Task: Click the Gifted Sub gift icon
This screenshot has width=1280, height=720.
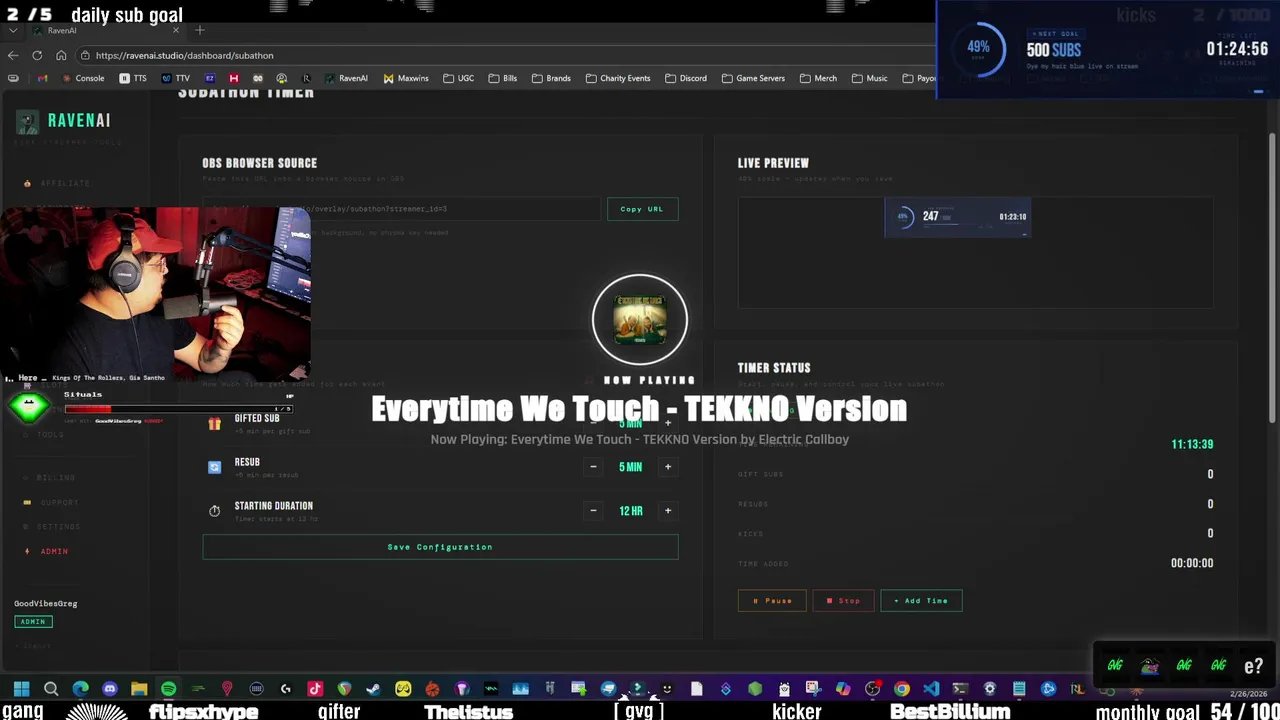Action: (214, 423)
